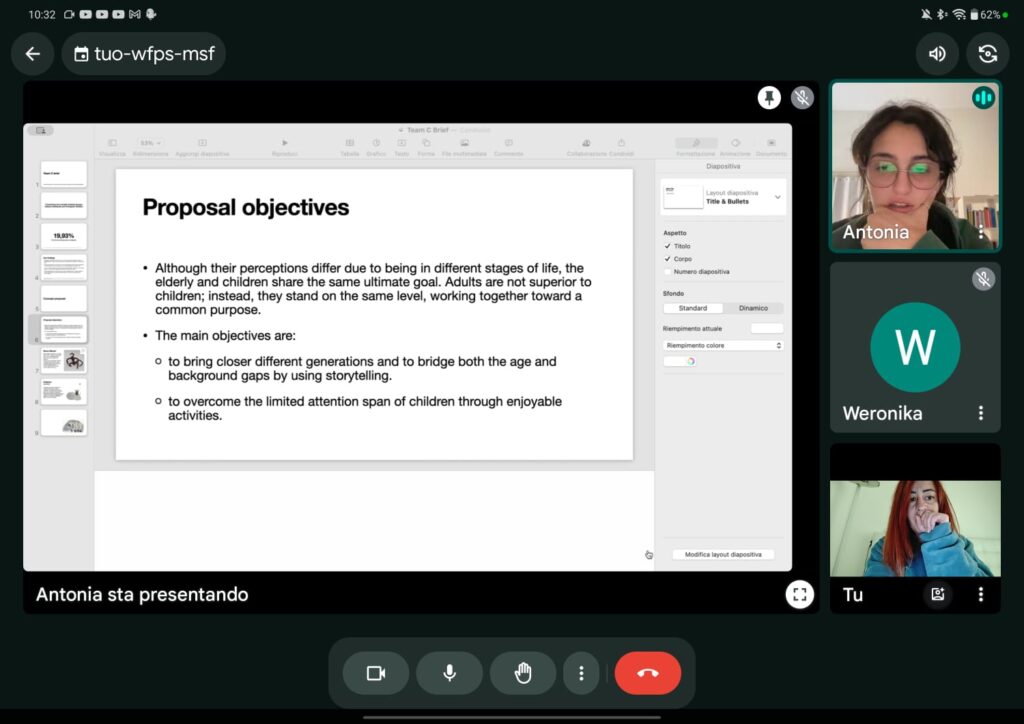The height and width of the screenshot is (724, 1024).
Task: Uncheck the Corpo checkbox
Action: (x=668, y=259)
